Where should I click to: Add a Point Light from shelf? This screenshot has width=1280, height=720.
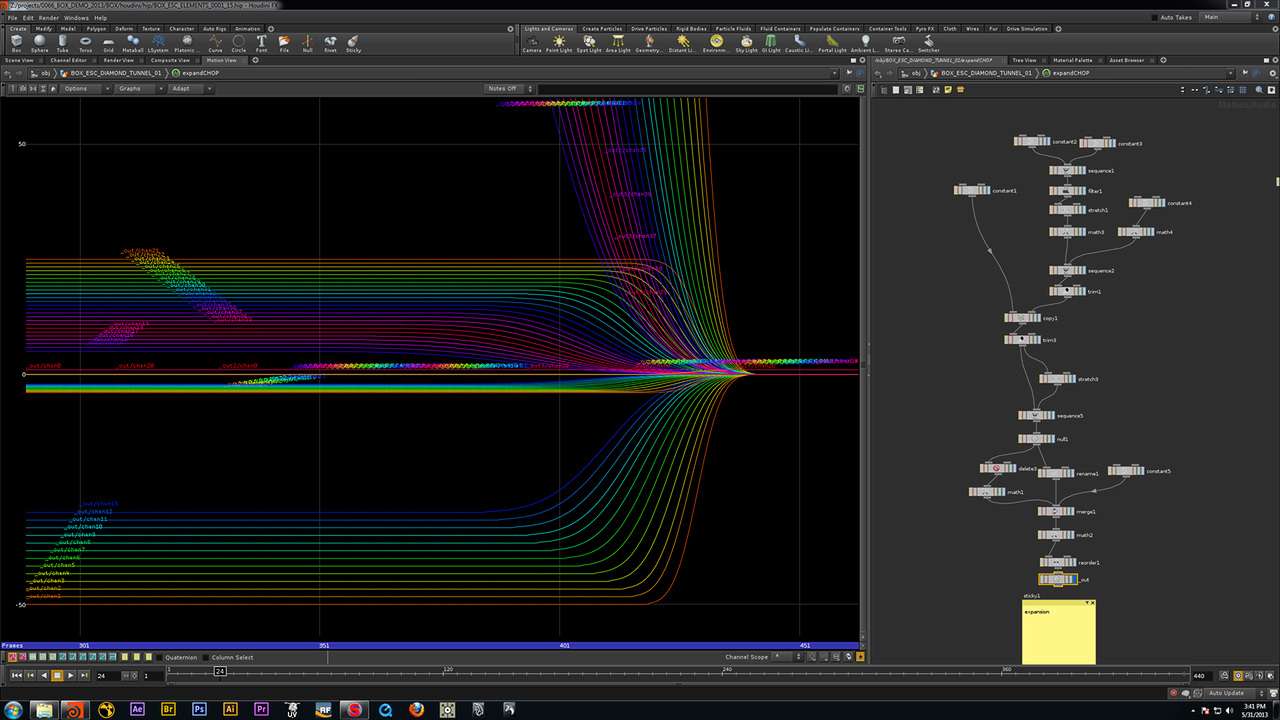pos(558,42)
